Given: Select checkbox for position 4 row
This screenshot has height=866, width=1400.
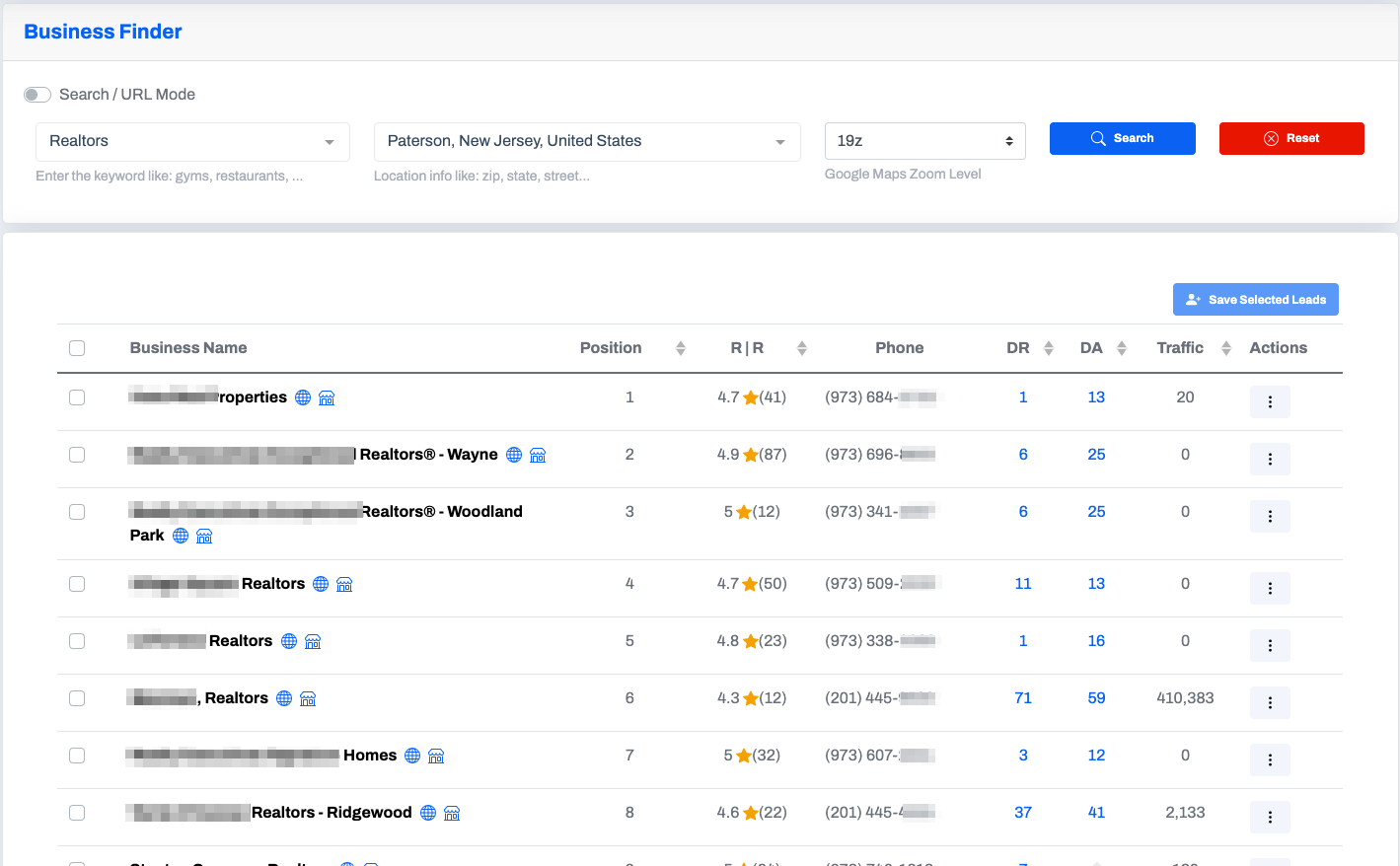Looking at the screenshot, I should (77, 584).
